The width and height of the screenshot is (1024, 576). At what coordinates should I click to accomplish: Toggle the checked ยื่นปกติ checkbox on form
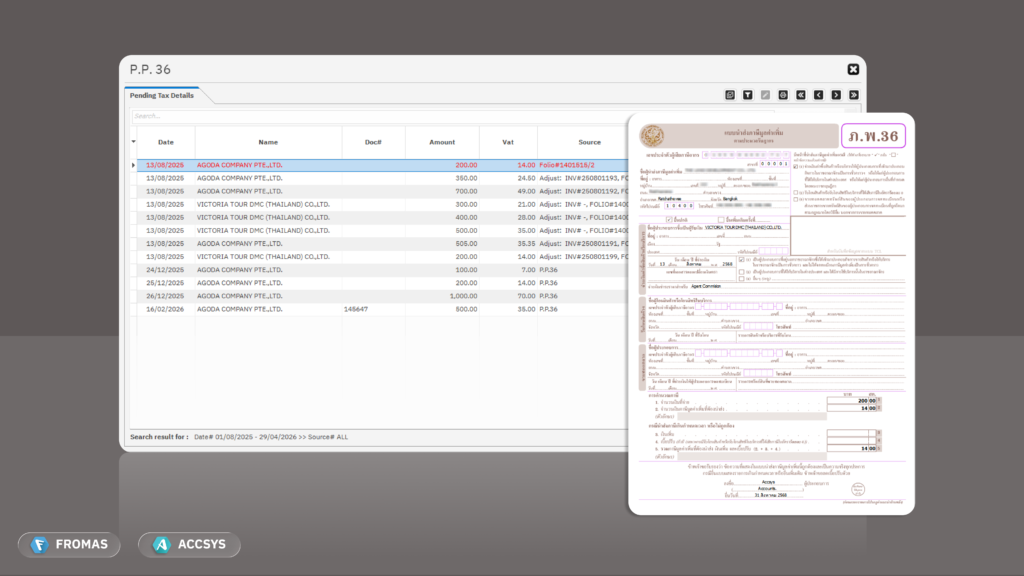(x=669, y=218)
